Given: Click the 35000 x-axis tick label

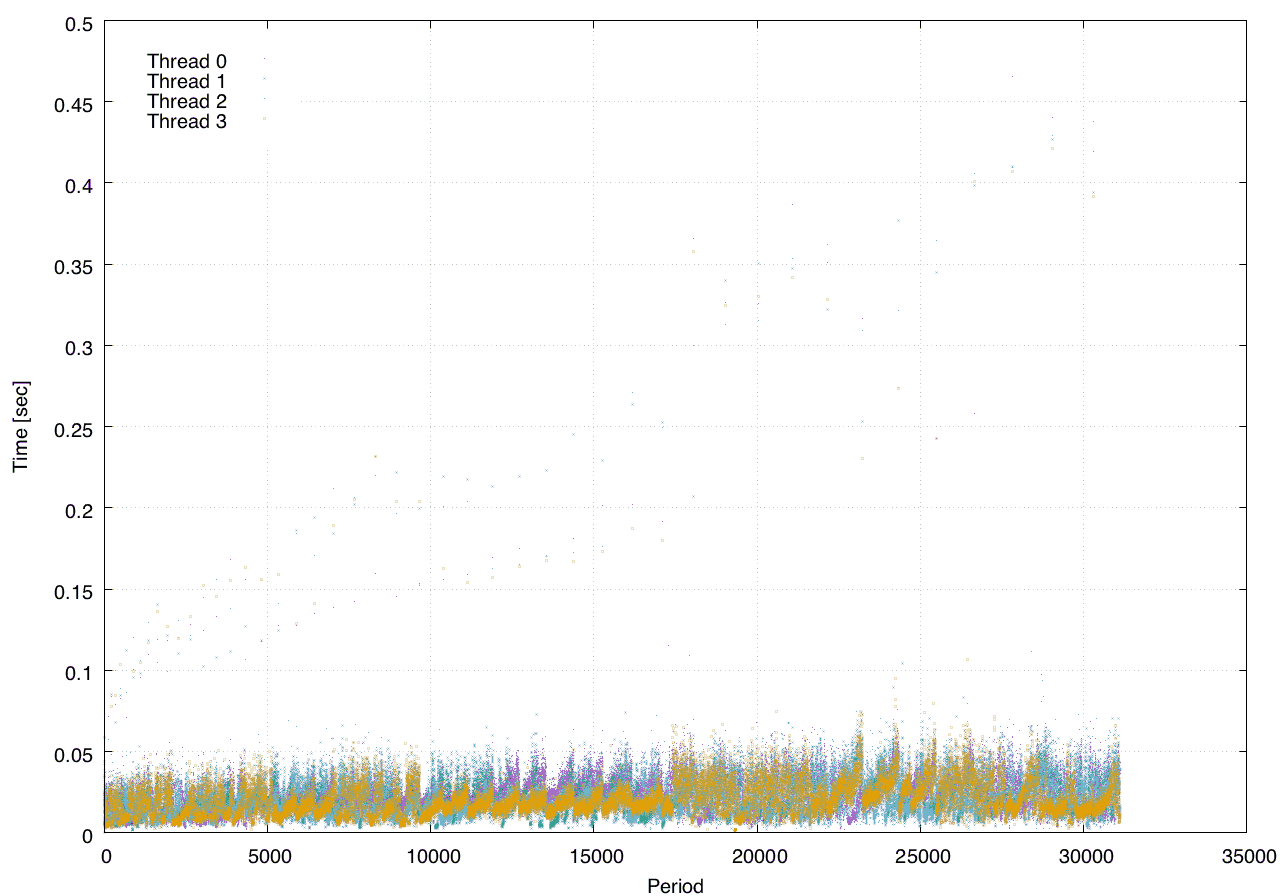Looking at the screenshot, I should click(1246, 856).
